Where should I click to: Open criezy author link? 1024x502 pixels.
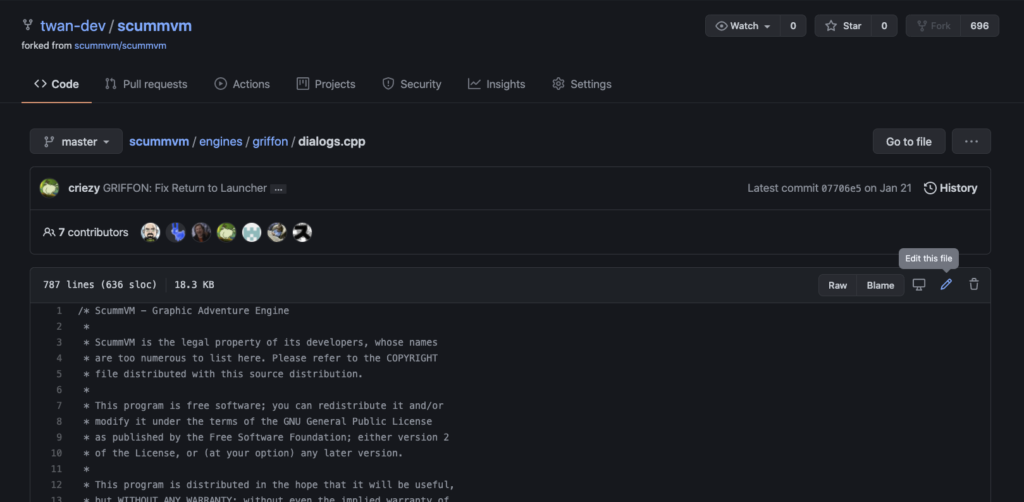84,188
